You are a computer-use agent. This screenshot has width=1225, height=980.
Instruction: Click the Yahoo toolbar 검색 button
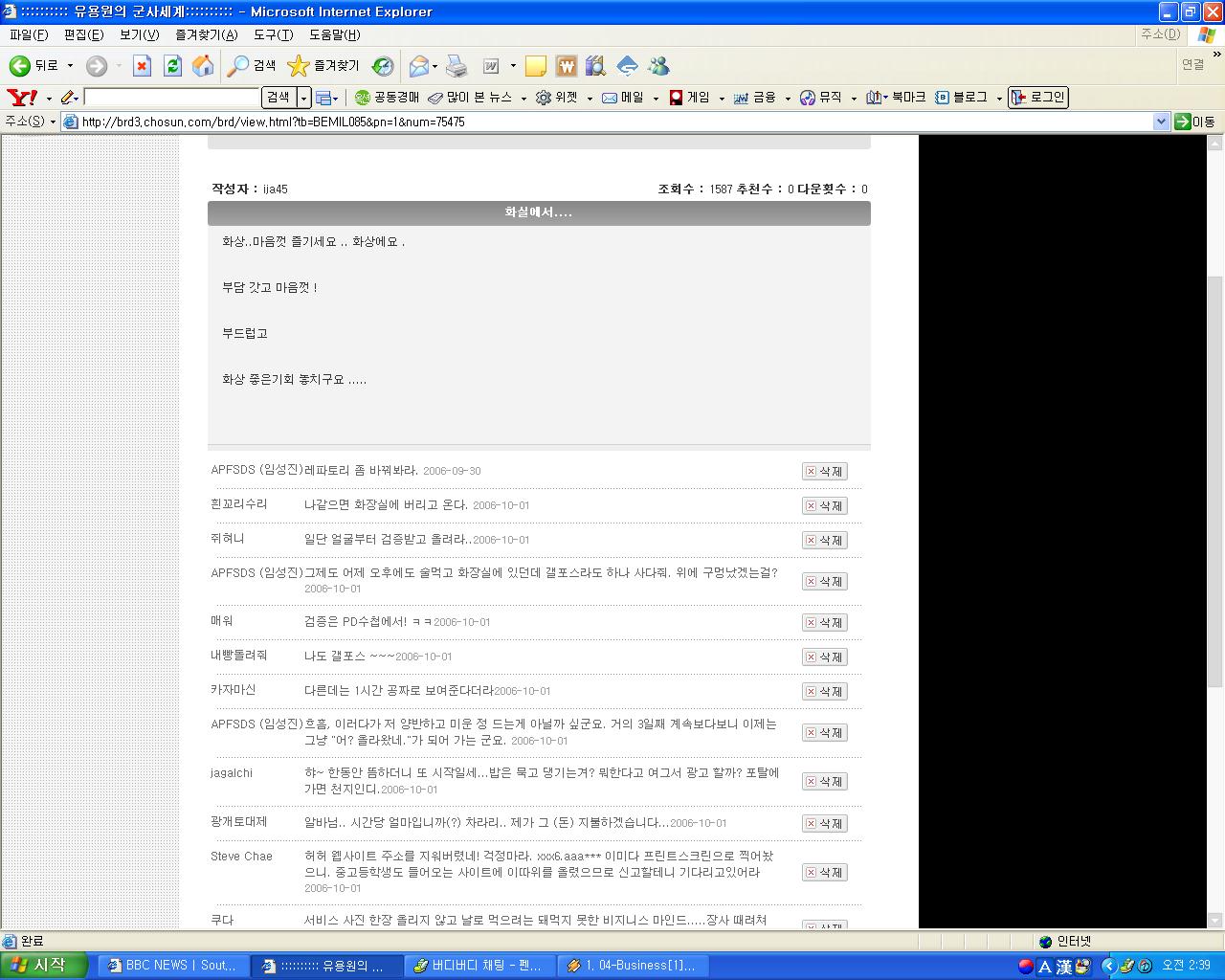point(278,98)
